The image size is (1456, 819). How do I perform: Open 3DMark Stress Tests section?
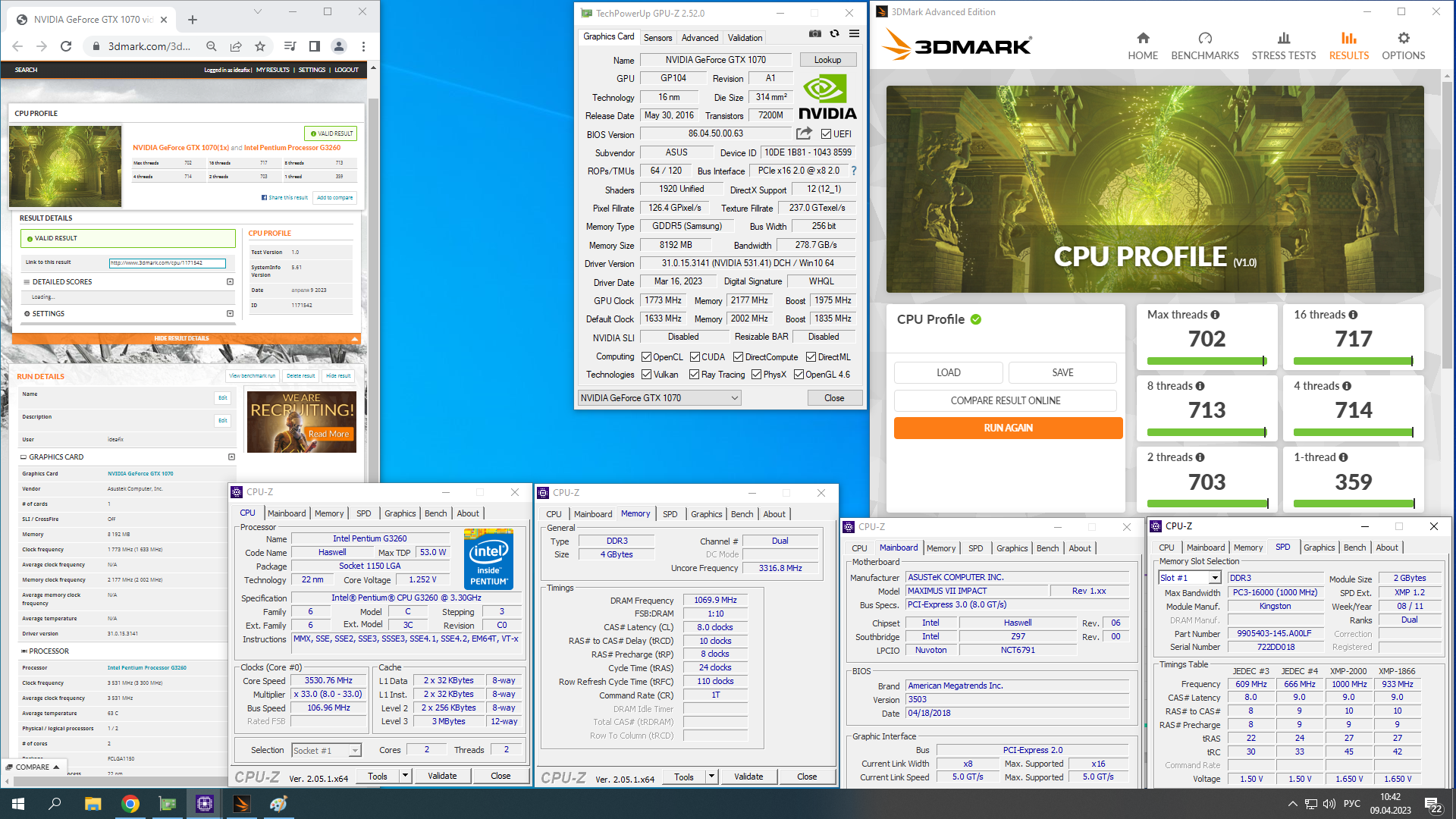click(x=1283, y=46)
